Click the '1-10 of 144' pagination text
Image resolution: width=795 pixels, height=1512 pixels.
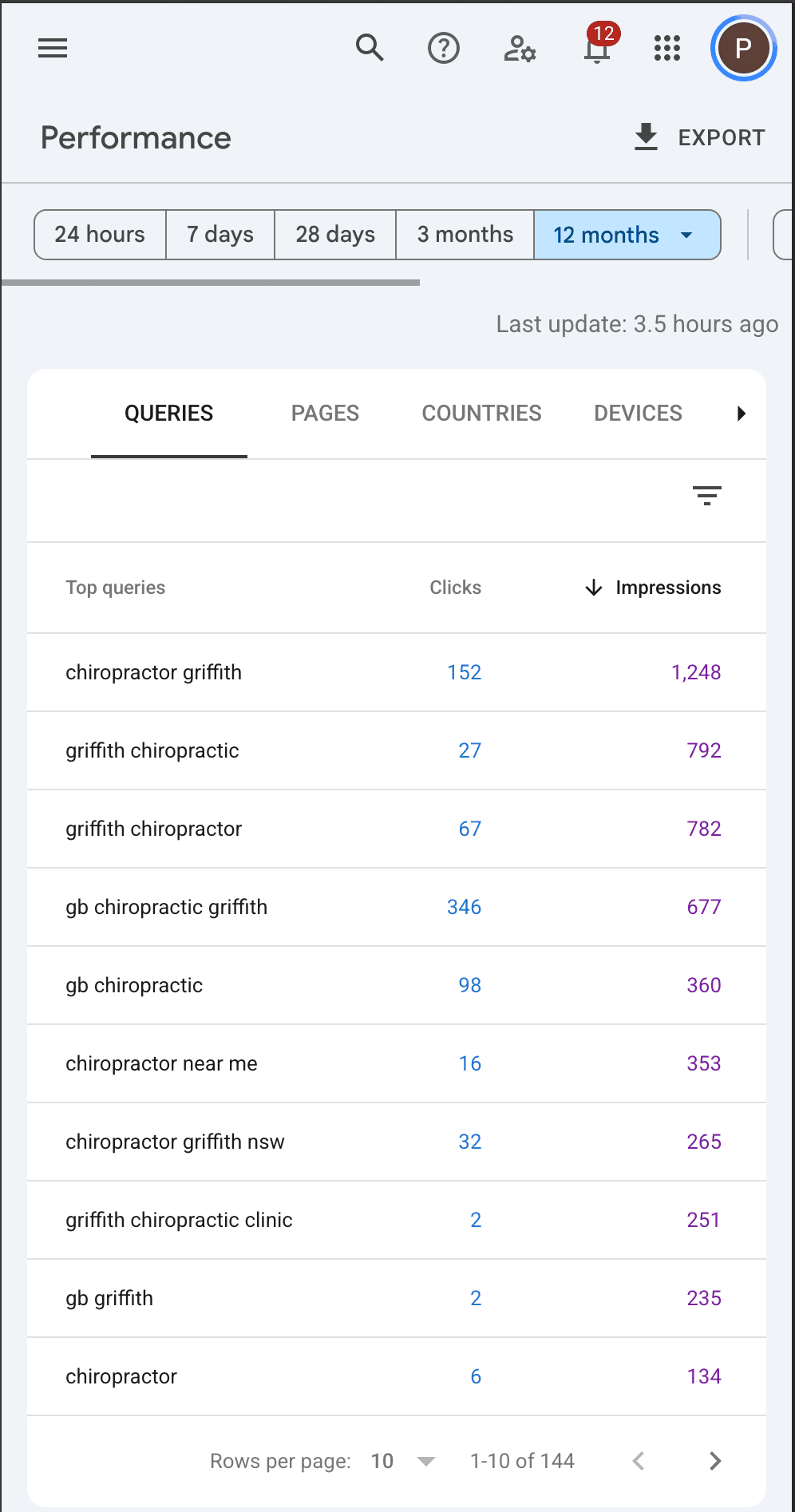(522, 1461)
